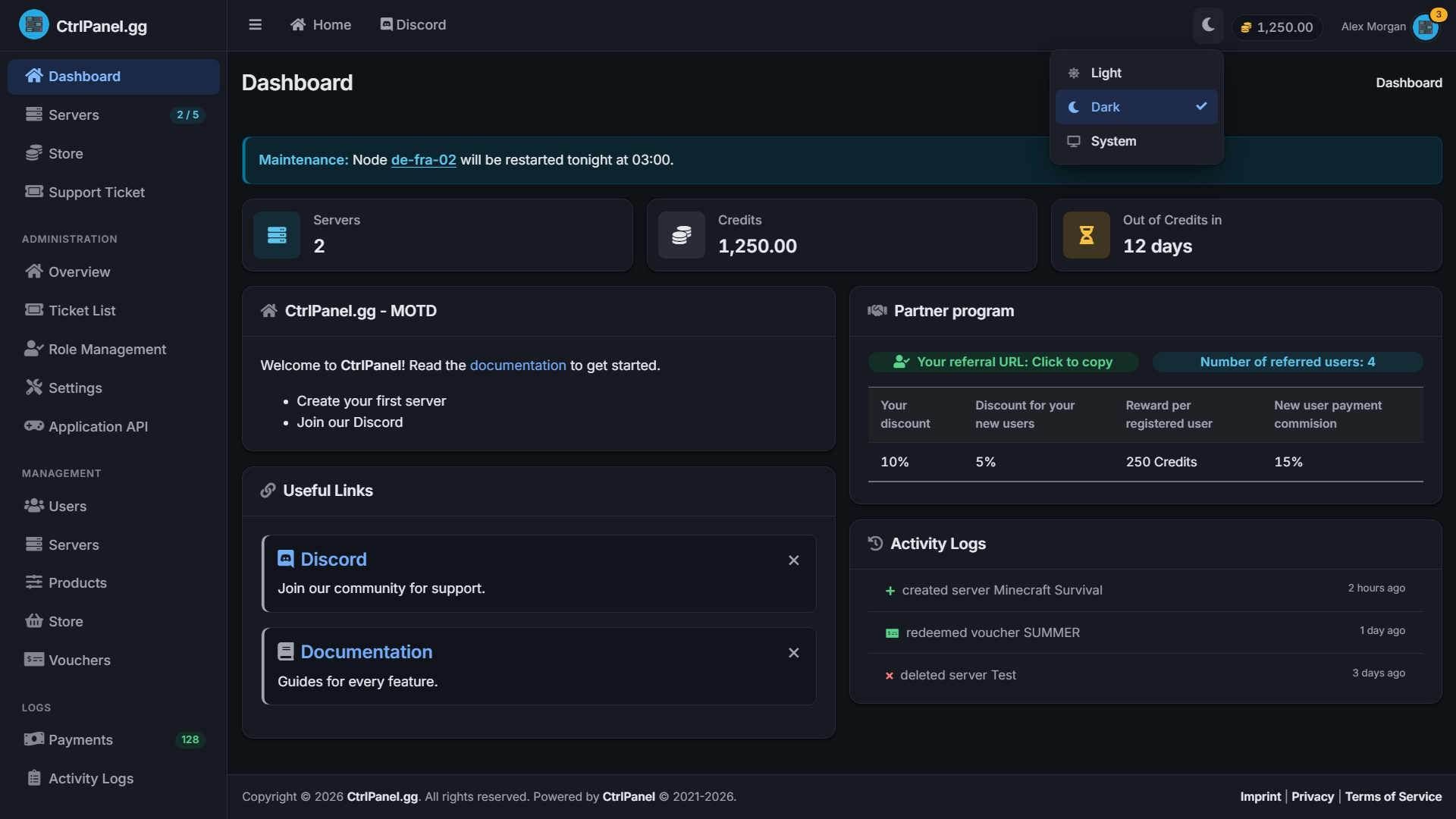The image size is (1456, 819).
Task: Open the theme switcher moon icon
Action: 1208,26
